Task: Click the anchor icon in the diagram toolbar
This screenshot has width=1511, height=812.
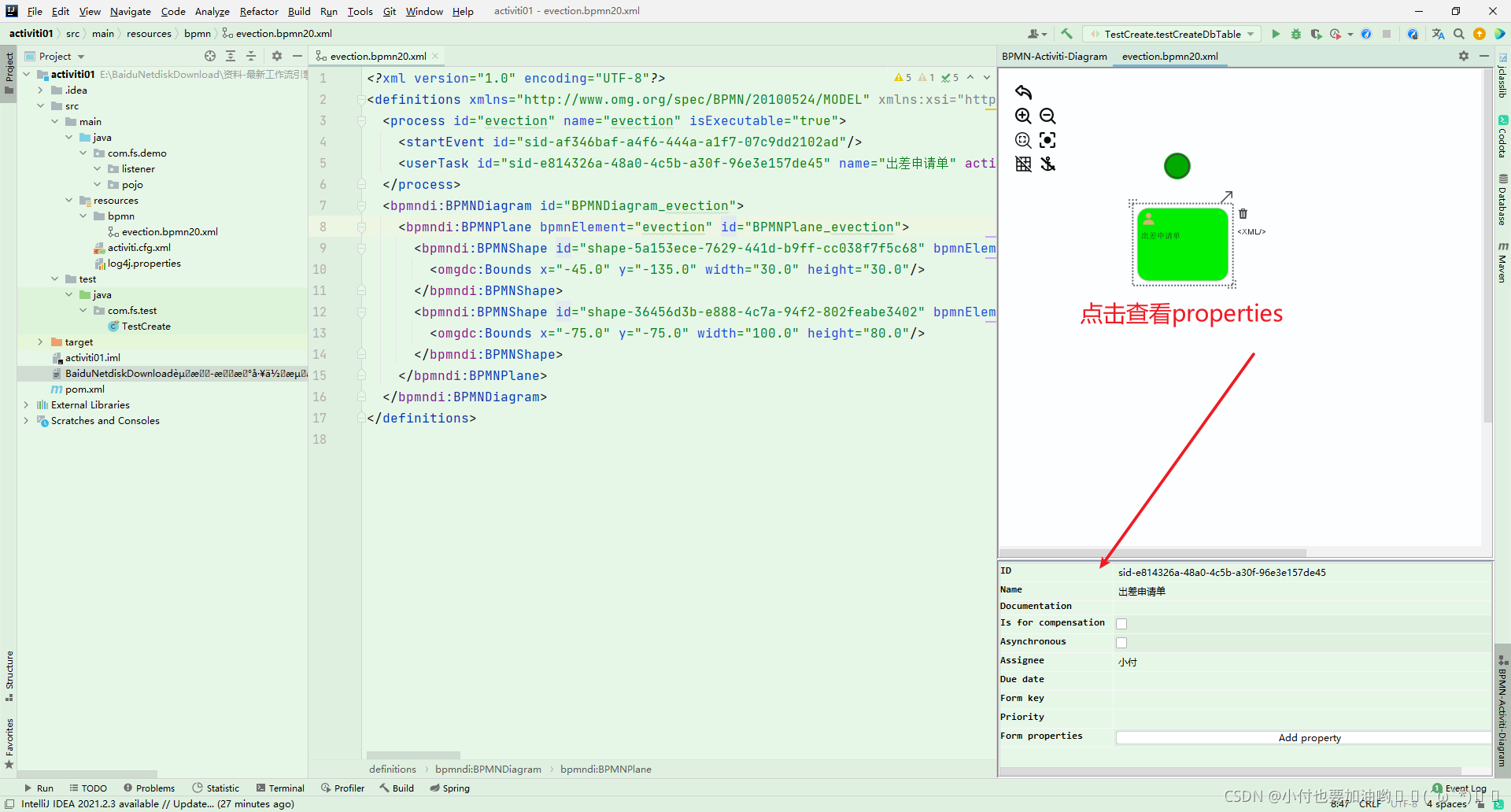Action: click(x=1047, y=164)
